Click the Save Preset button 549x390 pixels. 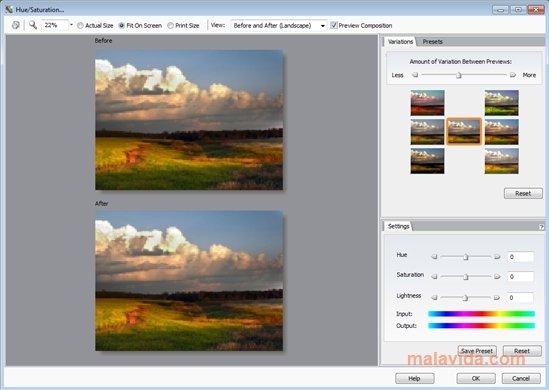[477, 350]
